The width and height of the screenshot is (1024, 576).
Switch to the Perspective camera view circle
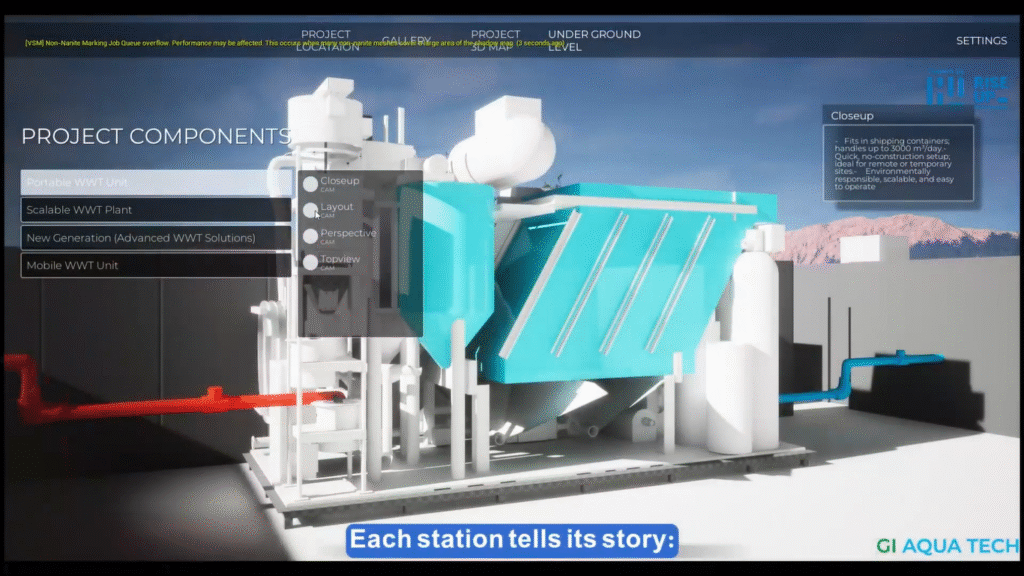(x=311, y=236)
